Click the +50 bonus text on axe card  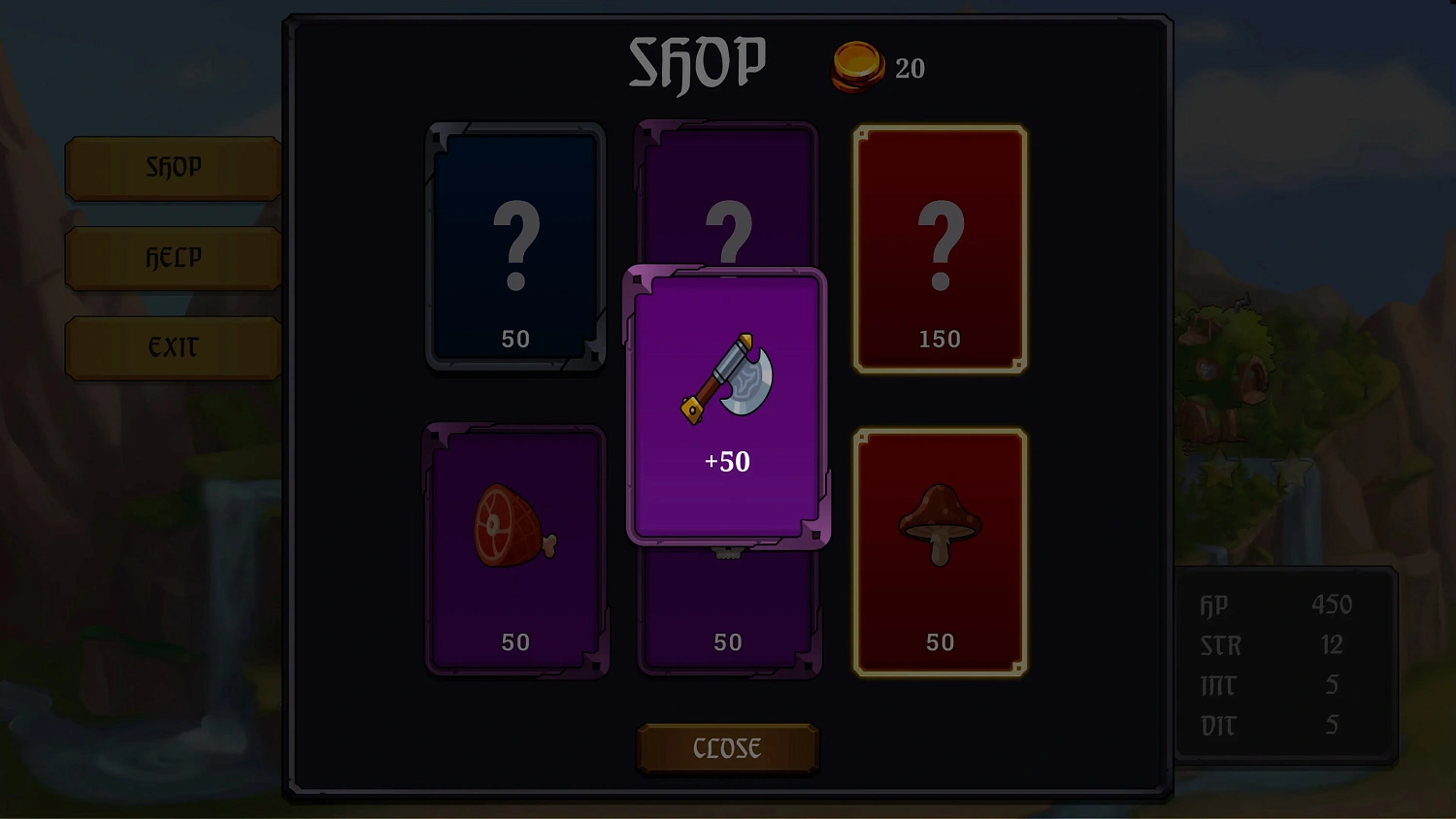click(x=727, y=461)
